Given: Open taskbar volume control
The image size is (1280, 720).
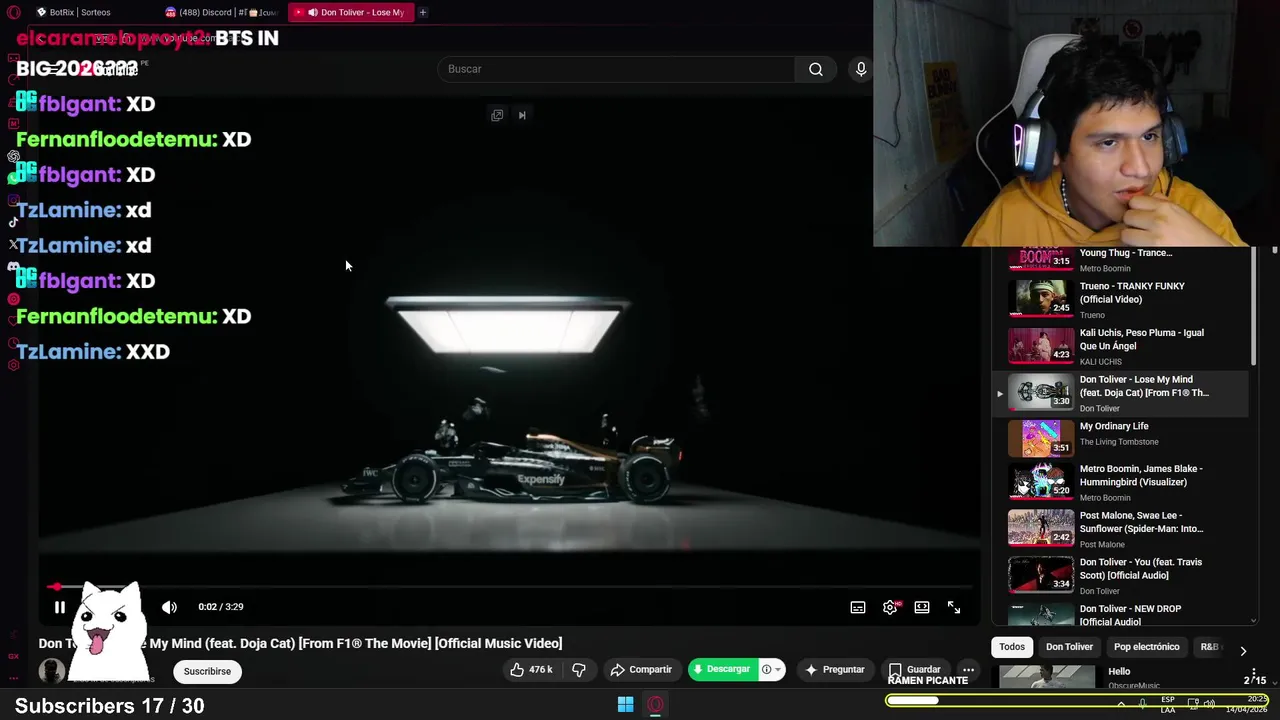Looking at the screenshot, I should [x=1208, y=705].
